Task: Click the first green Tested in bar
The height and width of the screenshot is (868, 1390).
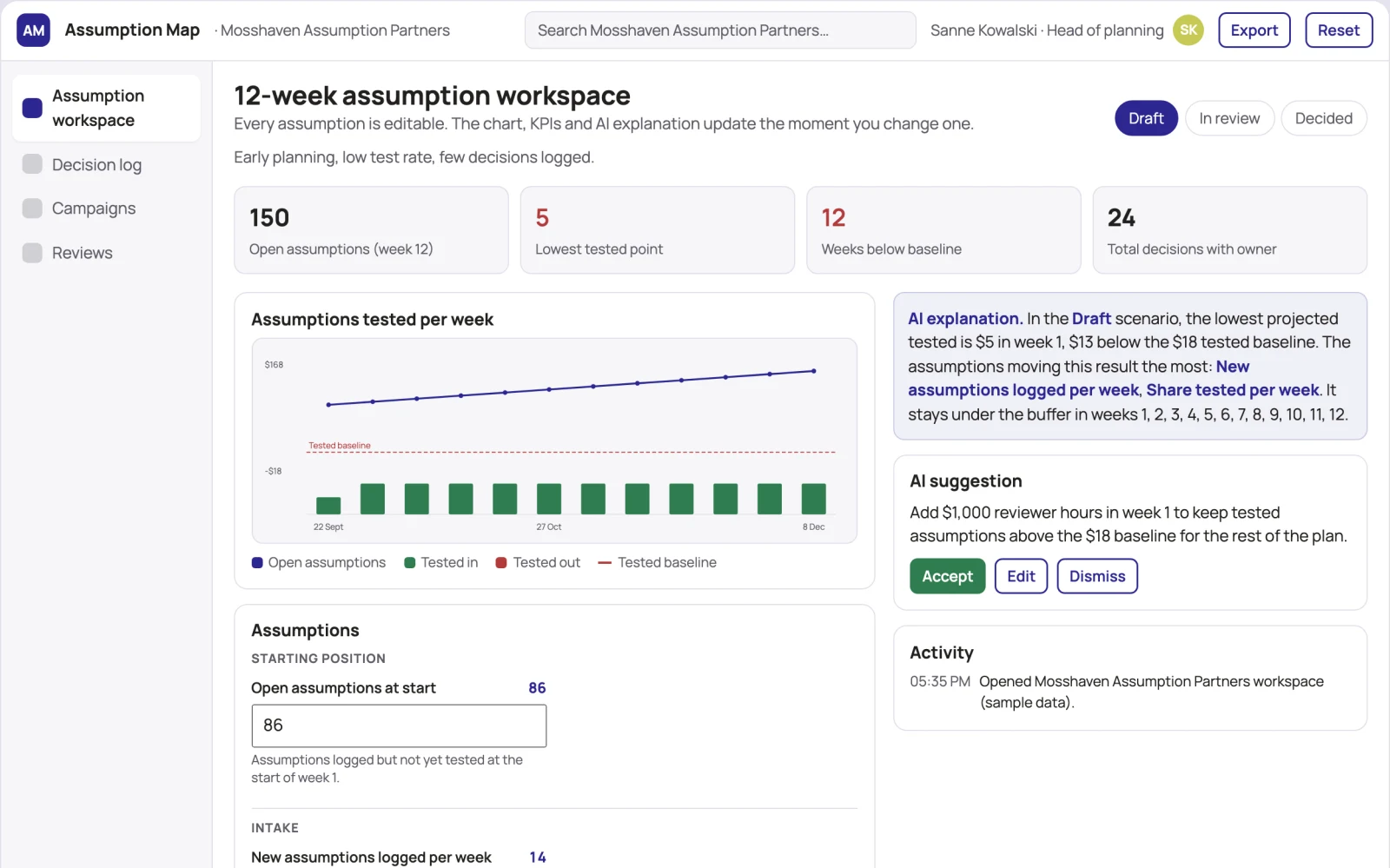Action: (x=328, y=505)
